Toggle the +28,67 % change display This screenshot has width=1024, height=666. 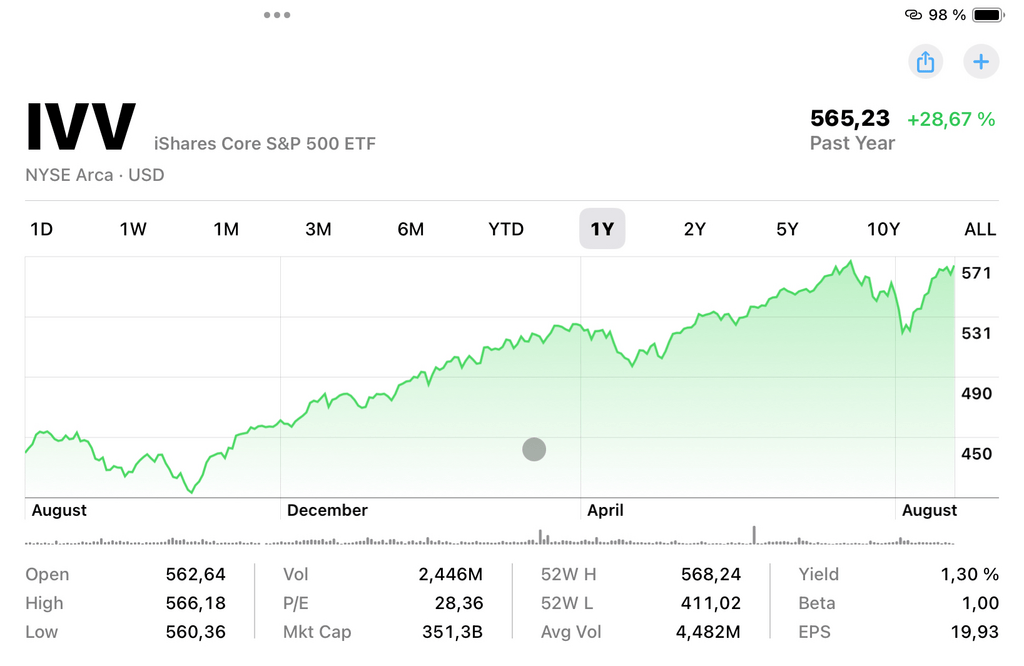tap(950, 120)
